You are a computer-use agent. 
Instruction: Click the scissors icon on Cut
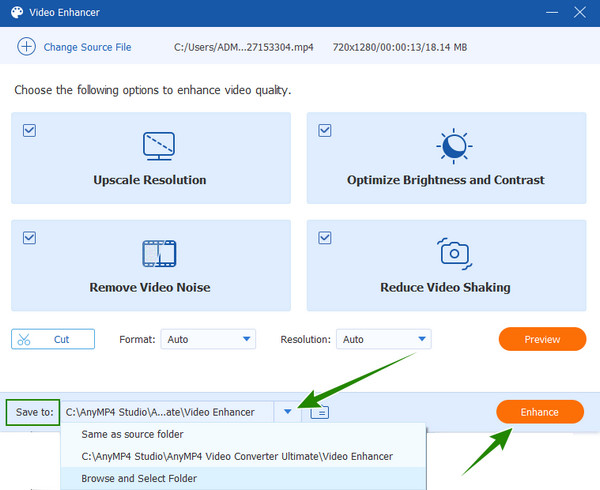point(24,339)
